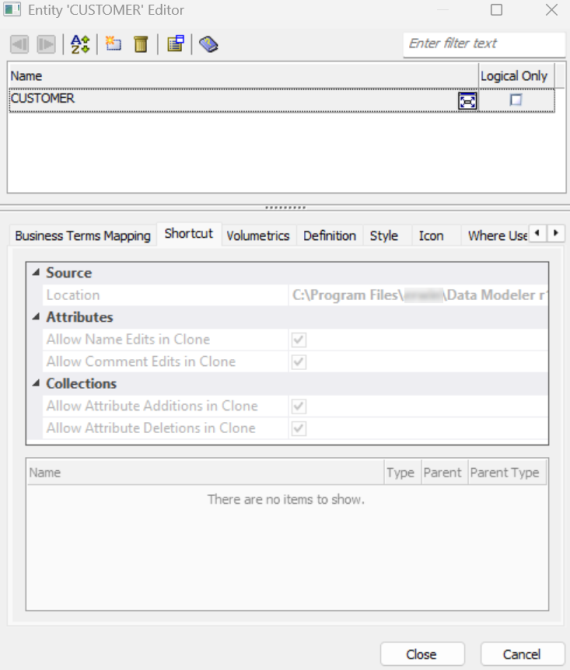
Task: Open name expansion icon in CUSTOMER row
Action: 467,101
